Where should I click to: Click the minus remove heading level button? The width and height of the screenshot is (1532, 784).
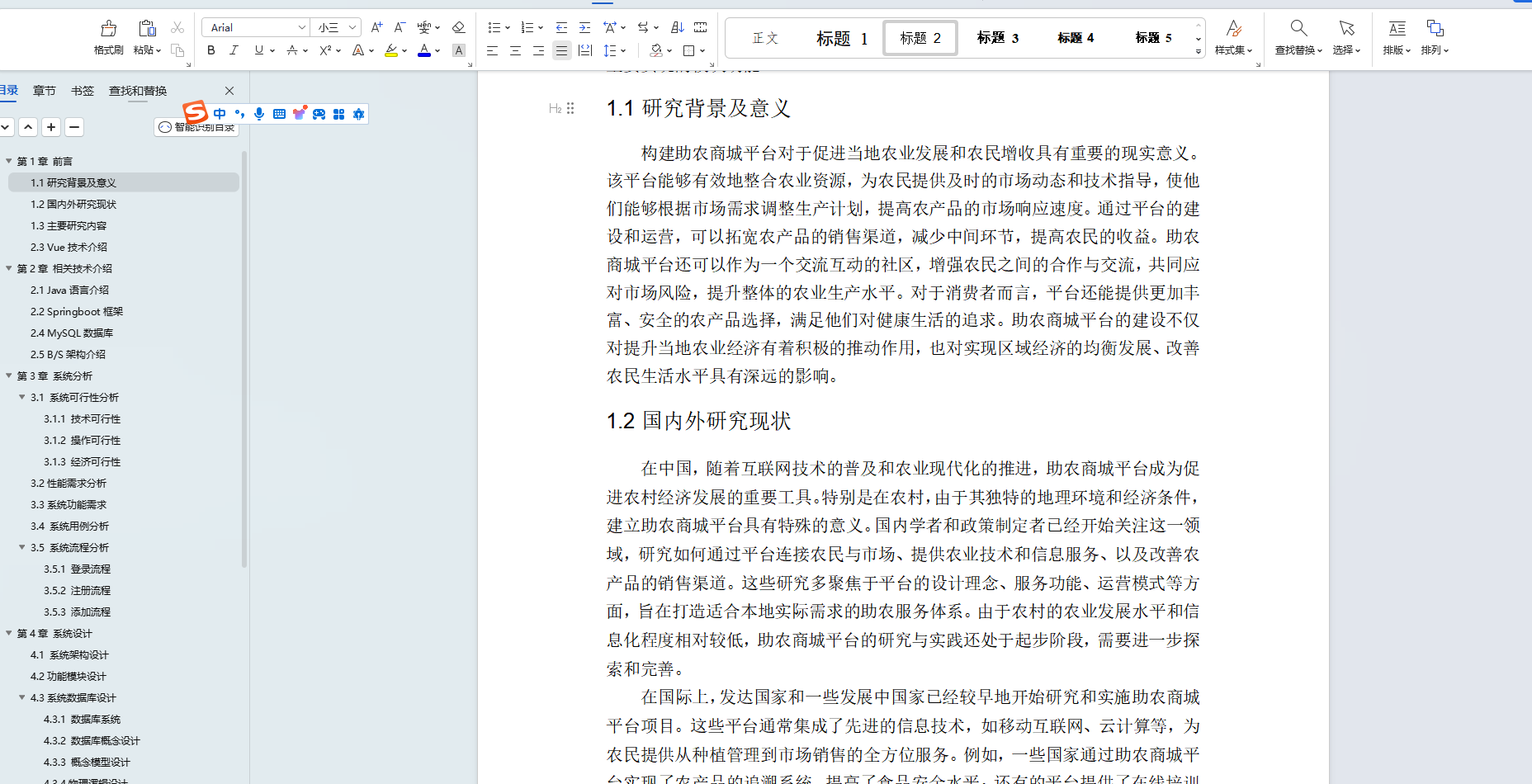click(74, 127)
